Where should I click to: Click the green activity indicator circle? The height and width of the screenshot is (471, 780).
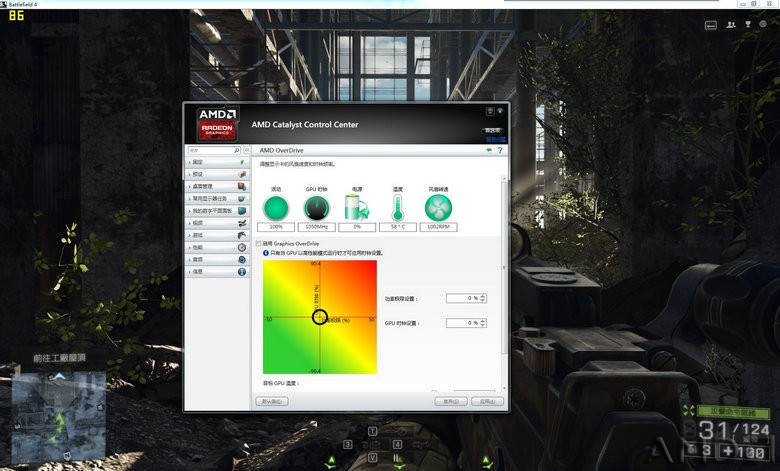point(276,208)
